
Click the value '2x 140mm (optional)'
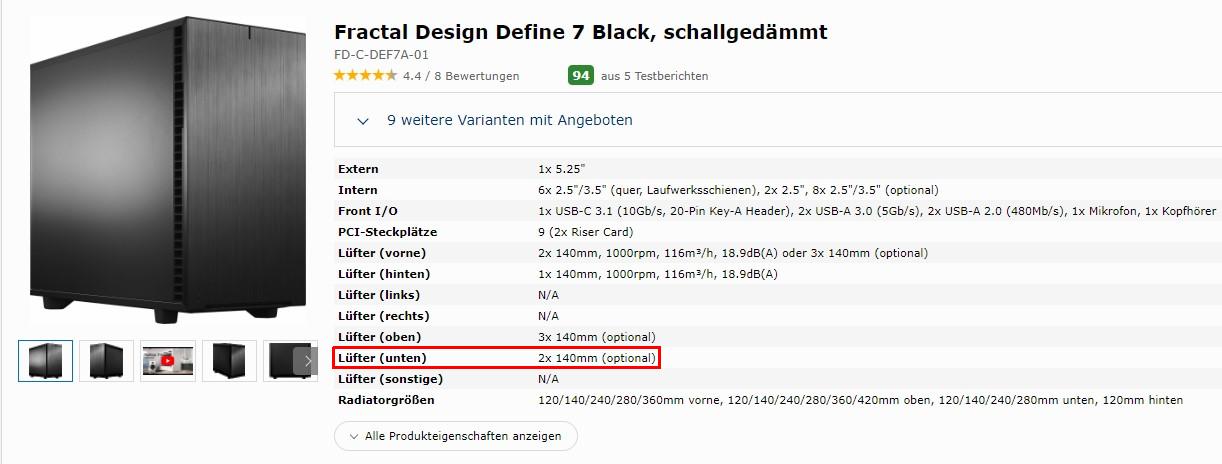point(597,358)
